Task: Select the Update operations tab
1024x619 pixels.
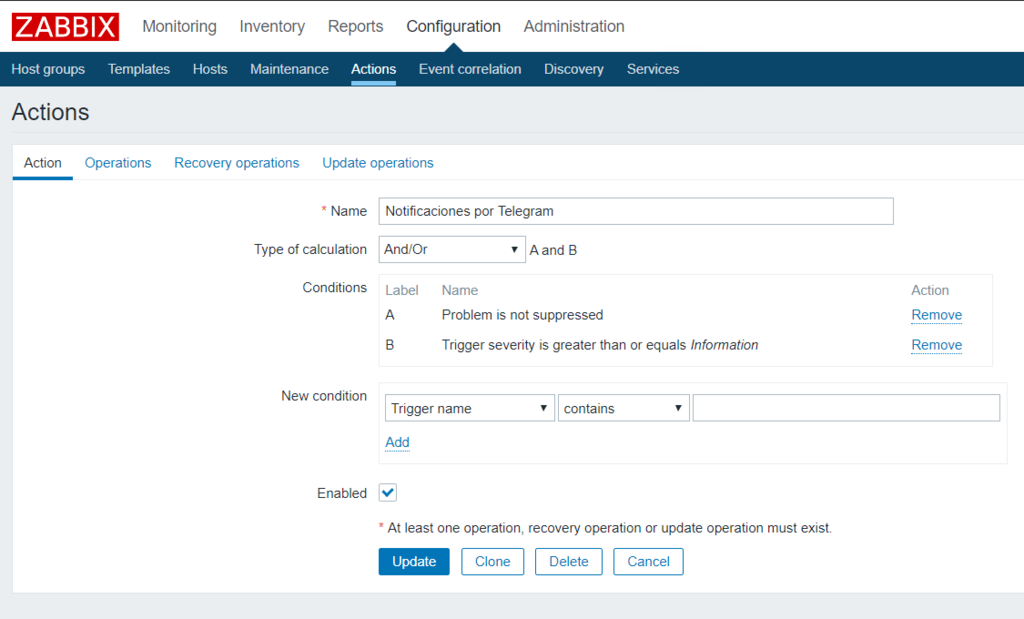Action: 378,163
